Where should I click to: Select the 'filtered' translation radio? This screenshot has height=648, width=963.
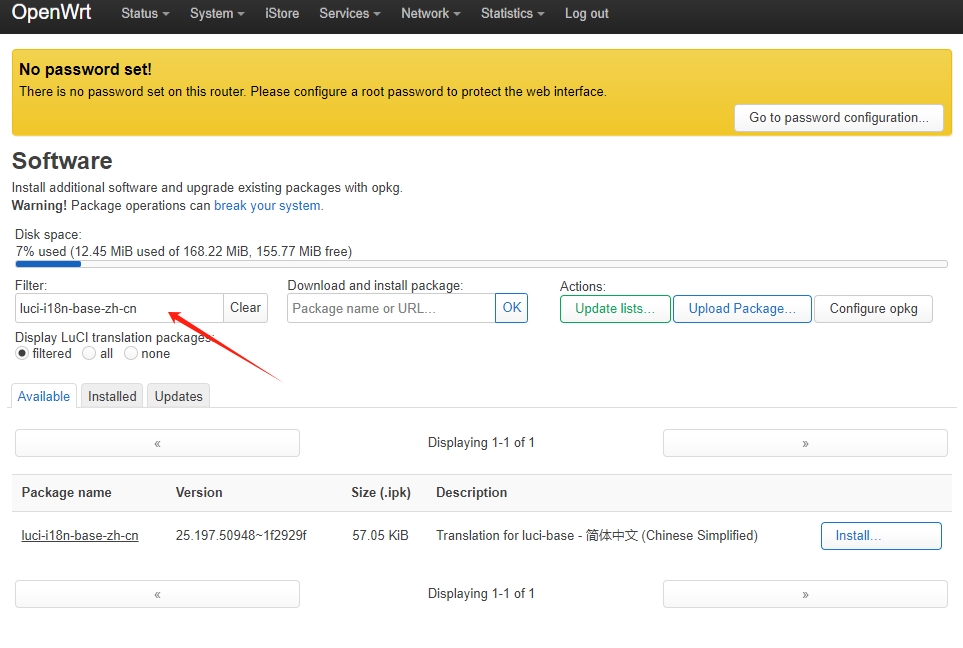(x=22, y=354)
